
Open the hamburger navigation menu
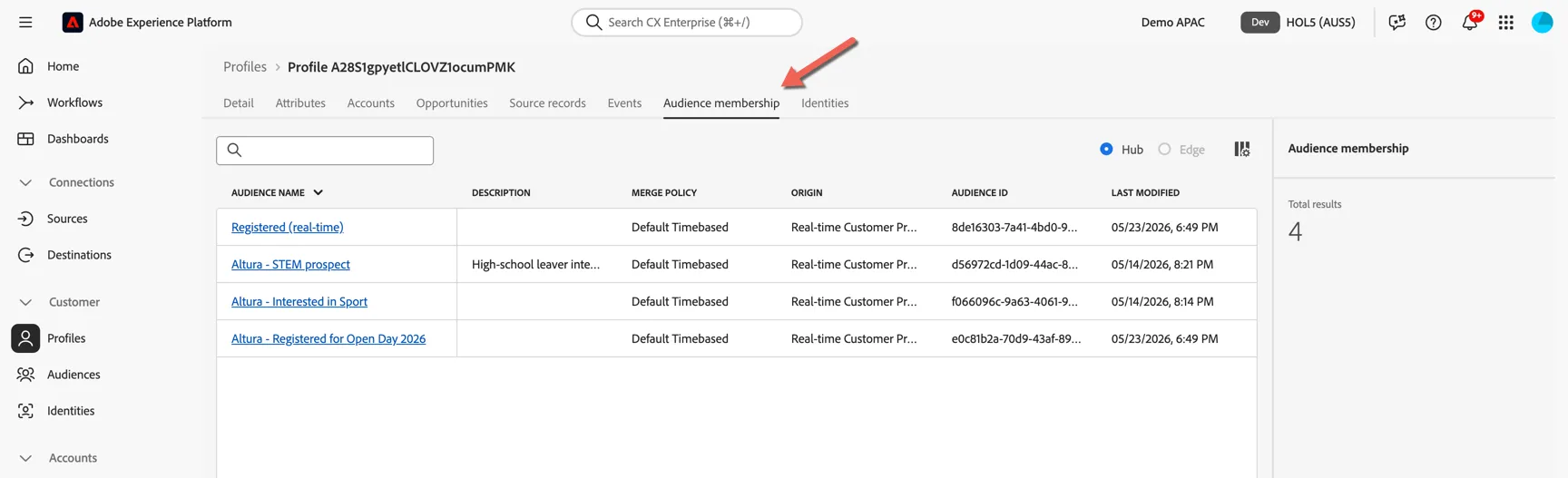coord(25,22)
